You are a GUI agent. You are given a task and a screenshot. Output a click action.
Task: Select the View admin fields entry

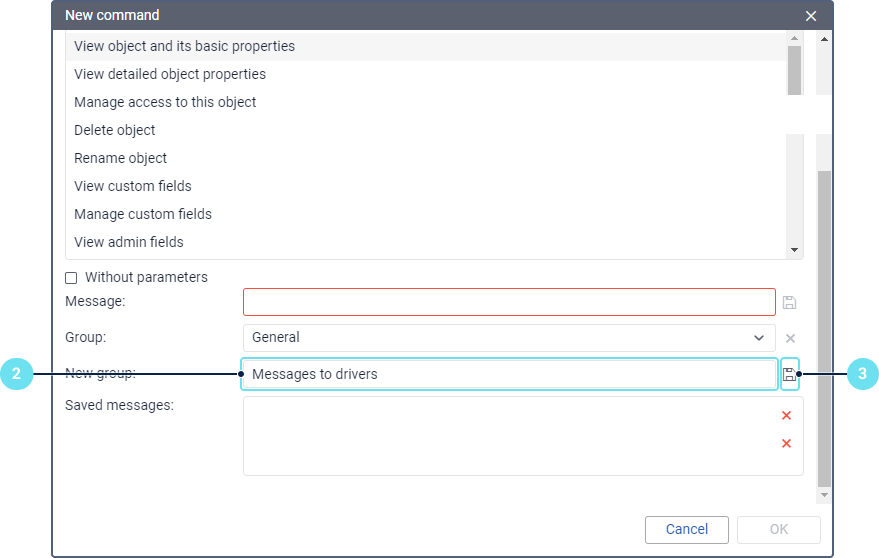click(x=129, y=242)
